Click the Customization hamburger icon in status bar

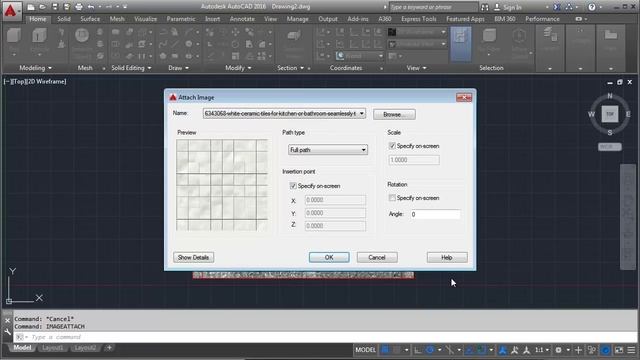tap(631, 350)
